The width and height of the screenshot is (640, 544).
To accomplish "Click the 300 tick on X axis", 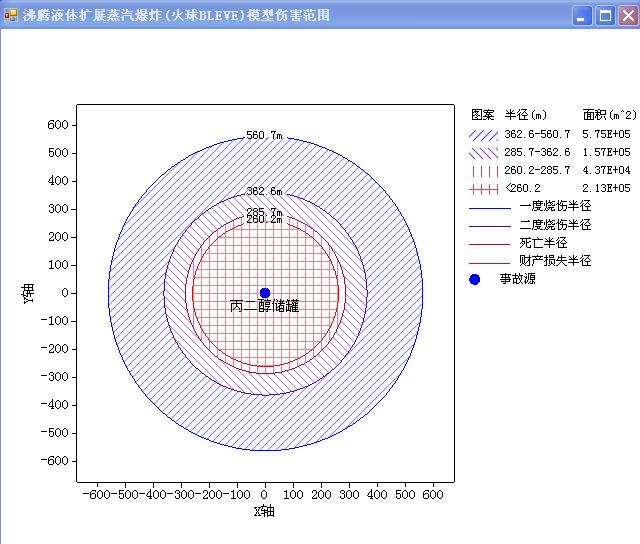I will (x=349, y=495).
